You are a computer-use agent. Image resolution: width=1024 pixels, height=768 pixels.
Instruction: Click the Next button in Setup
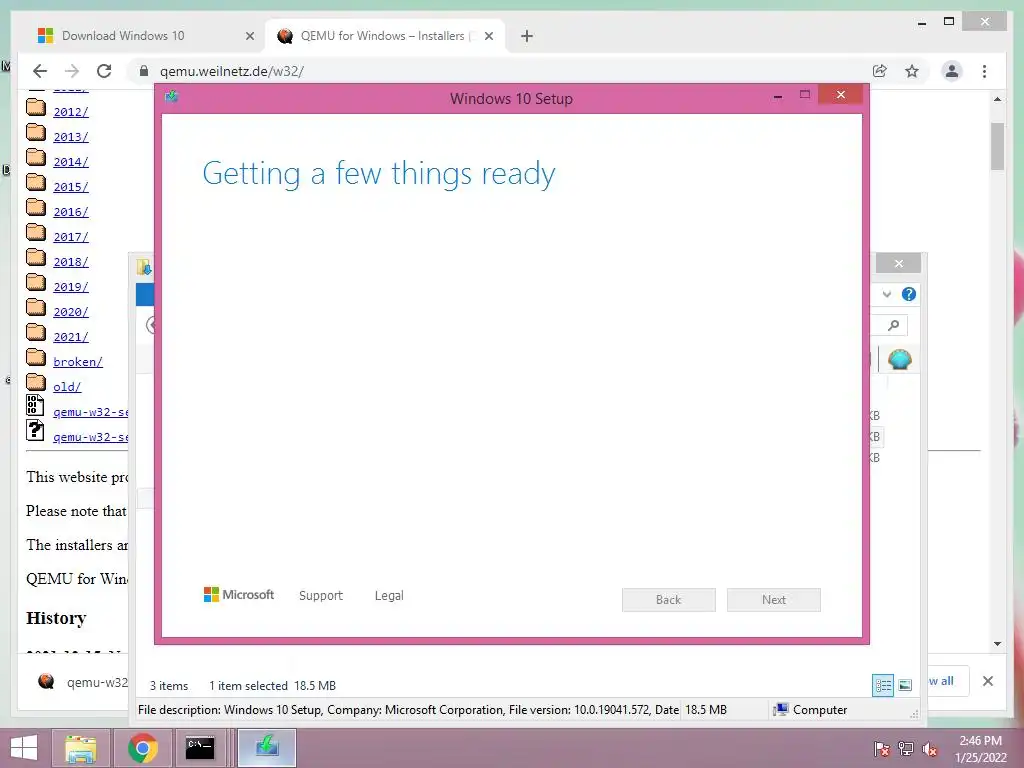[x=774, y=600]
